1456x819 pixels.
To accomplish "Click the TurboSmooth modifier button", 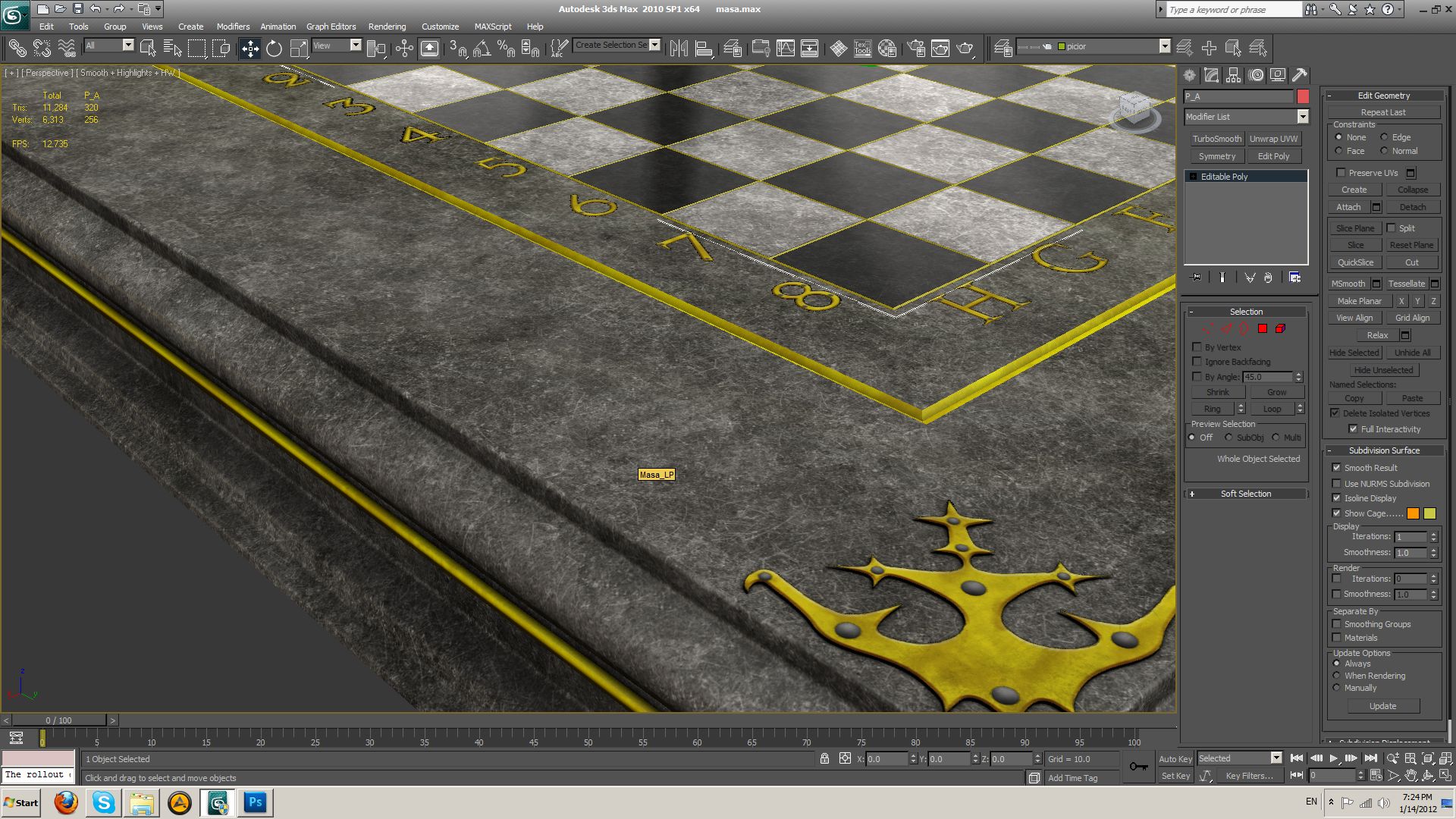I will (x=1216, y=139).
